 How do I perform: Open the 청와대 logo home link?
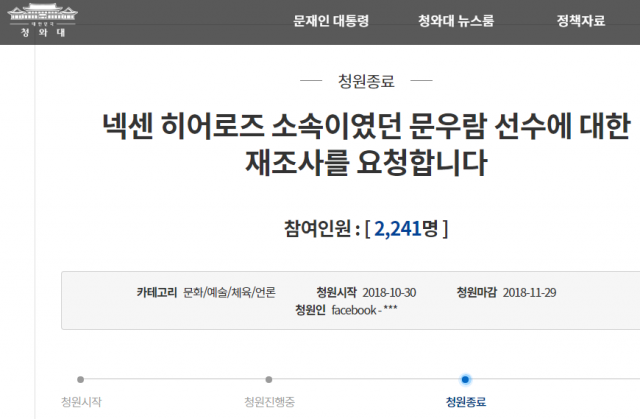pyautogui.click(x=42, y=20)
